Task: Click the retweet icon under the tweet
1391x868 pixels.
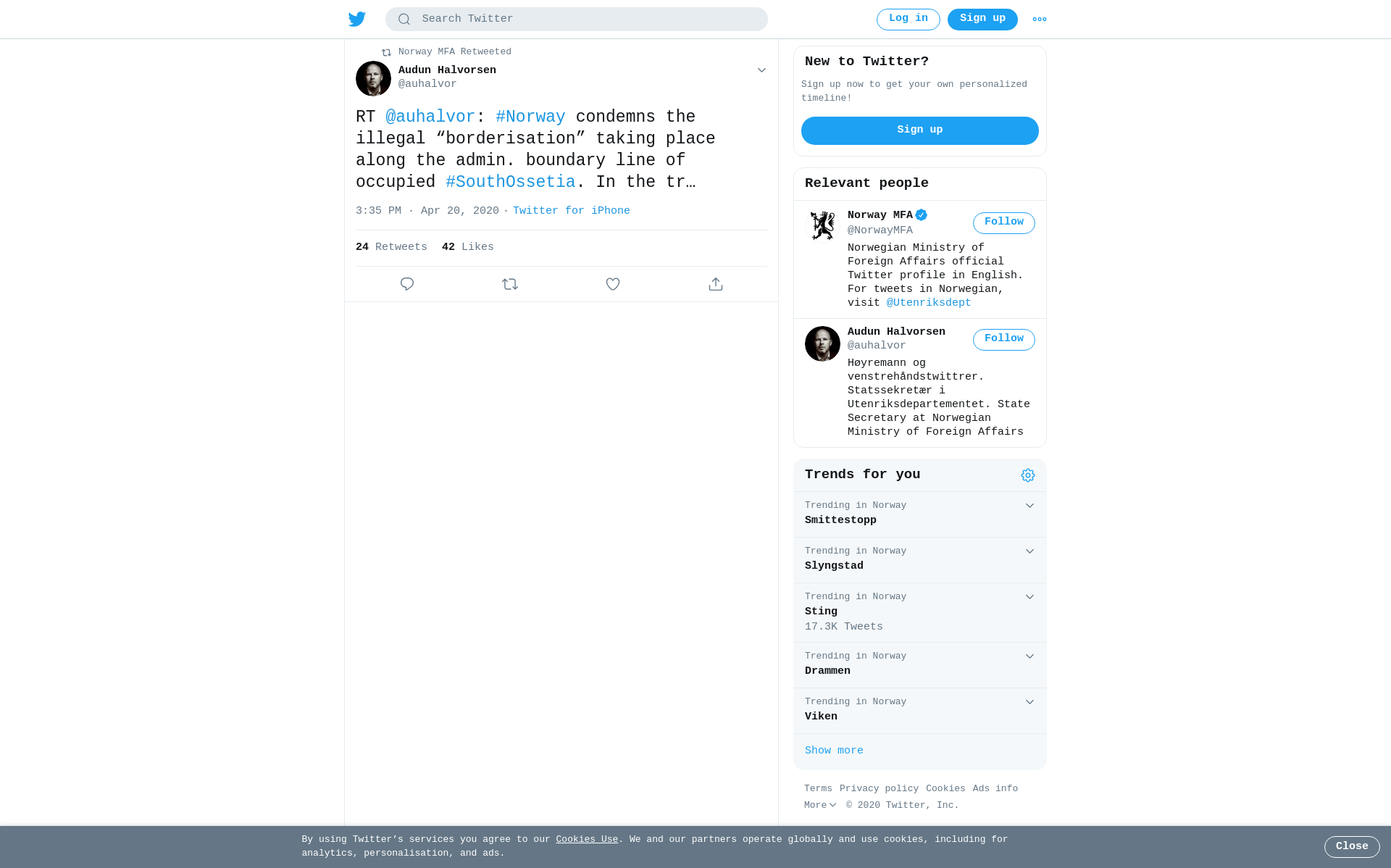Action: [x=510, y=284]
